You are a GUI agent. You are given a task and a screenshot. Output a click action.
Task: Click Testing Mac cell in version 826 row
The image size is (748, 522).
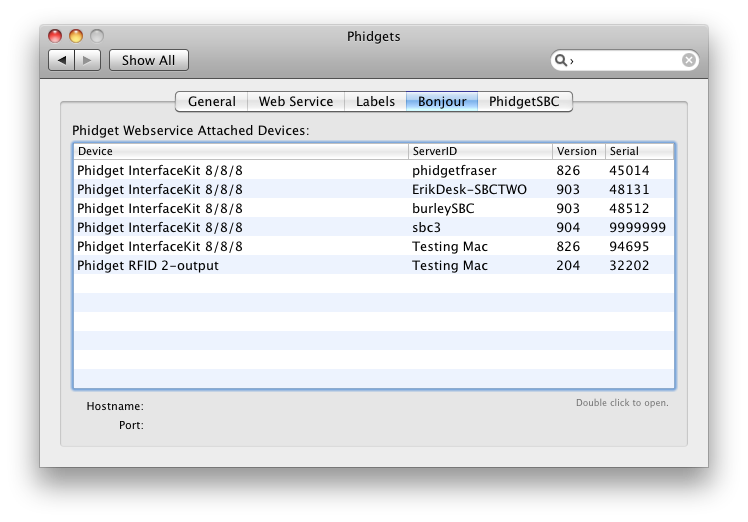(450, 246)
